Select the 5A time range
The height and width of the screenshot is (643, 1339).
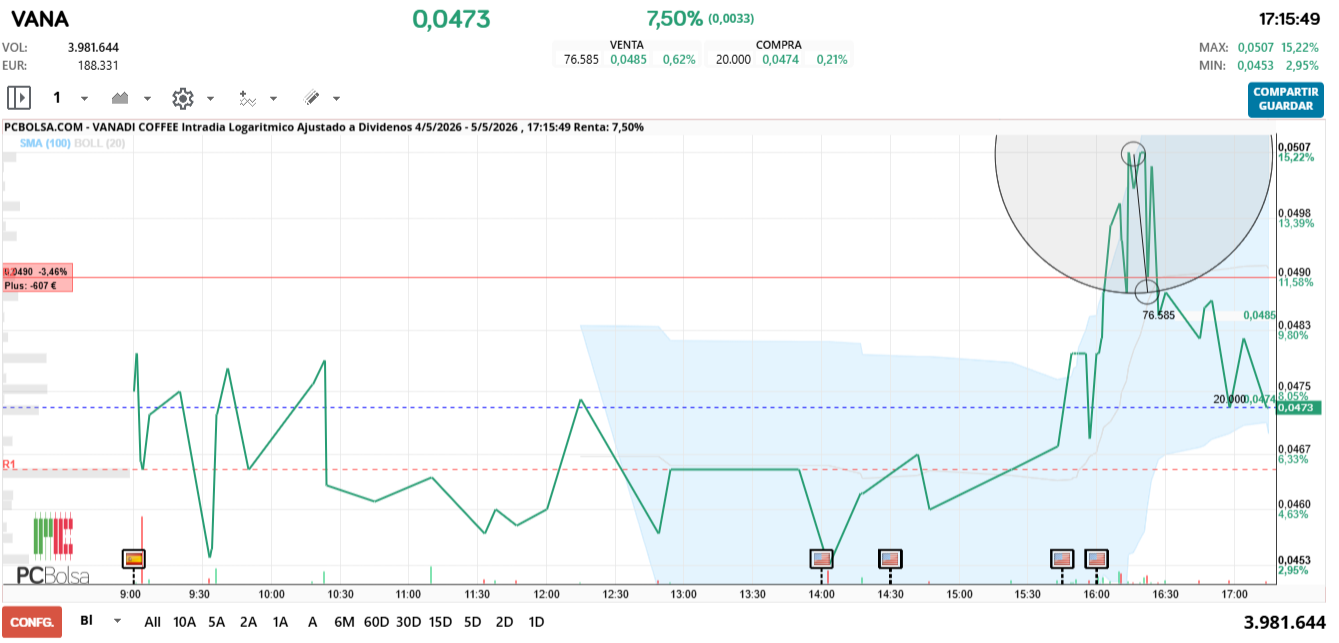(217, 621)
